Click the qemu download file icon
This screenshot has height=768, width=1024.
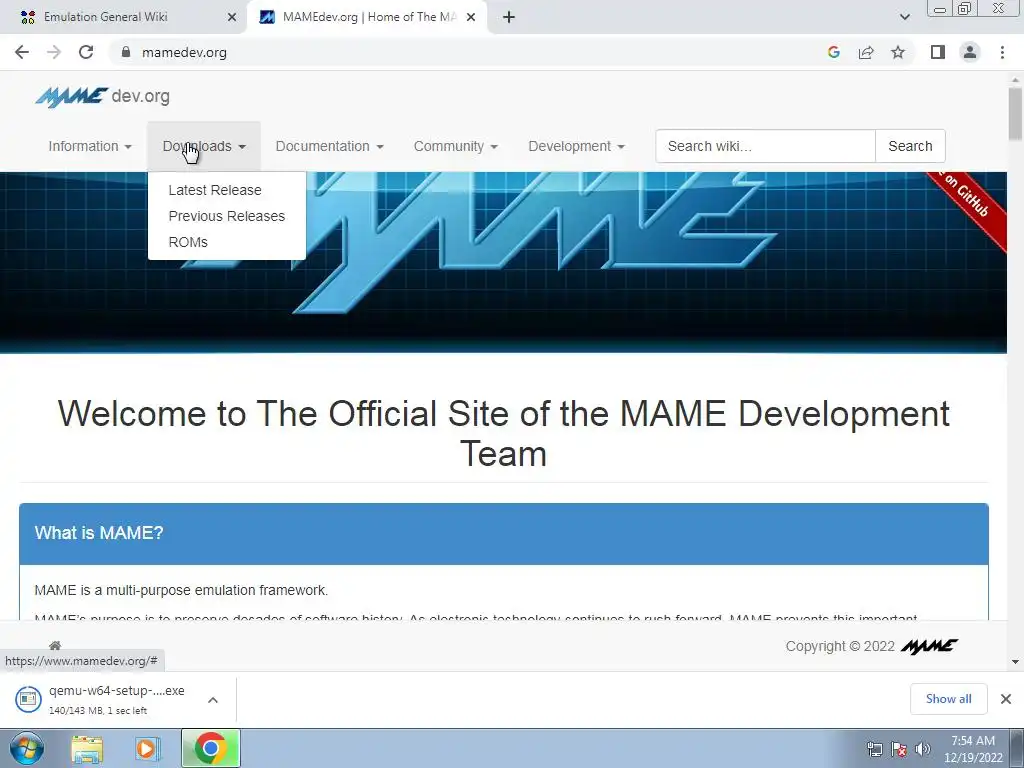click(x=28, y=699)
